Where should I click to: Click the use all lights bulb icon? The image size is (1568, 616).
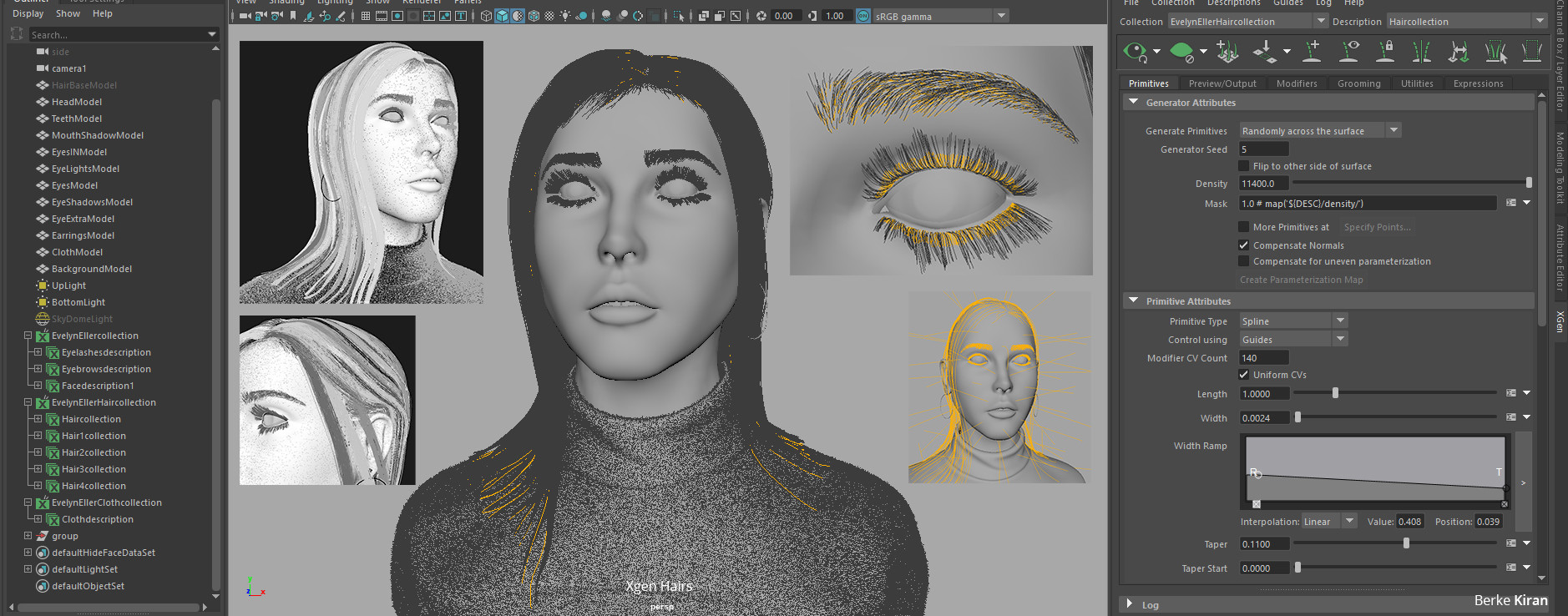pos(565,16)
